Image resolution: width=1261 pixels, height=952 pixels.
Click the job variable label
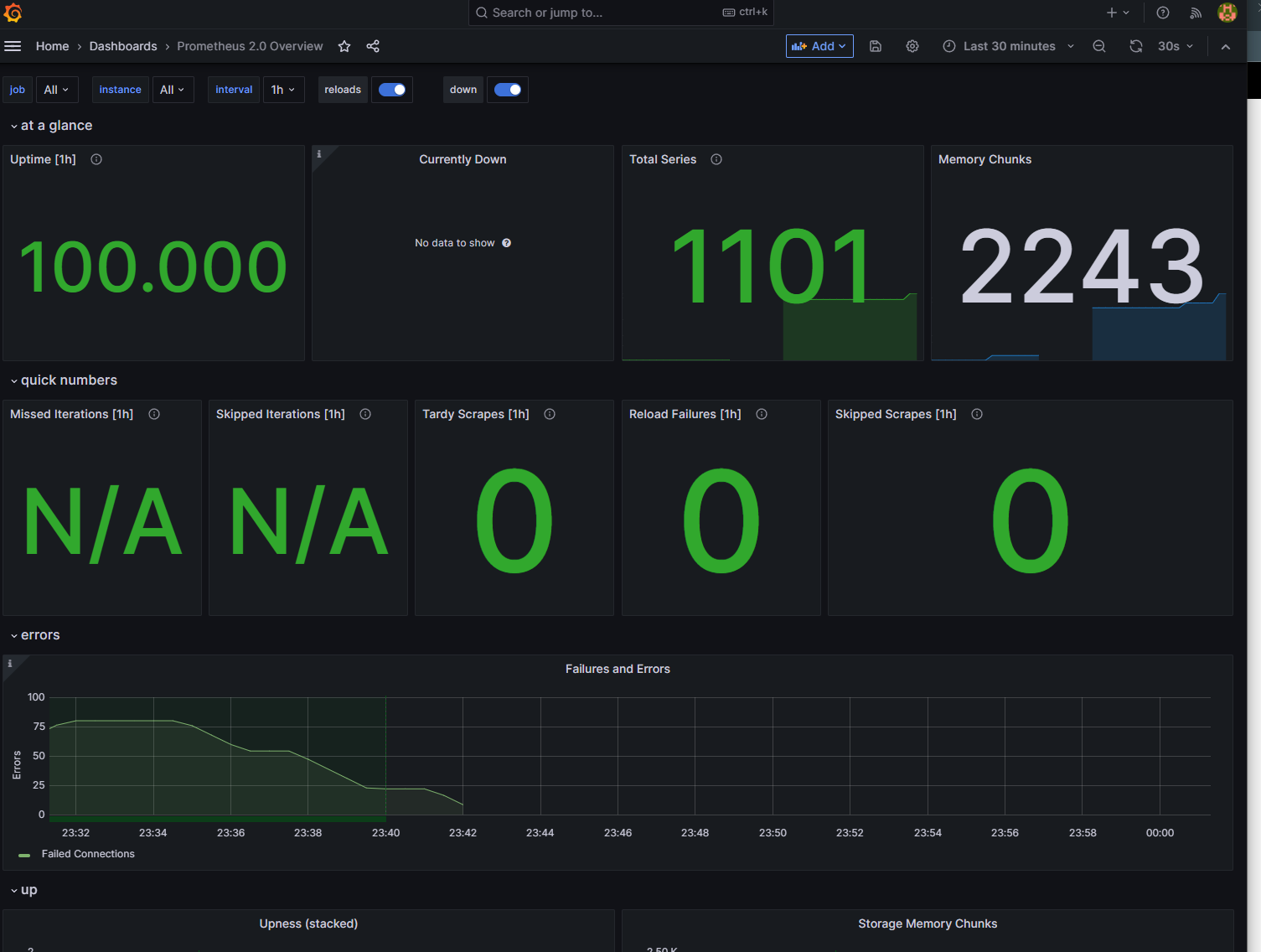18,90
